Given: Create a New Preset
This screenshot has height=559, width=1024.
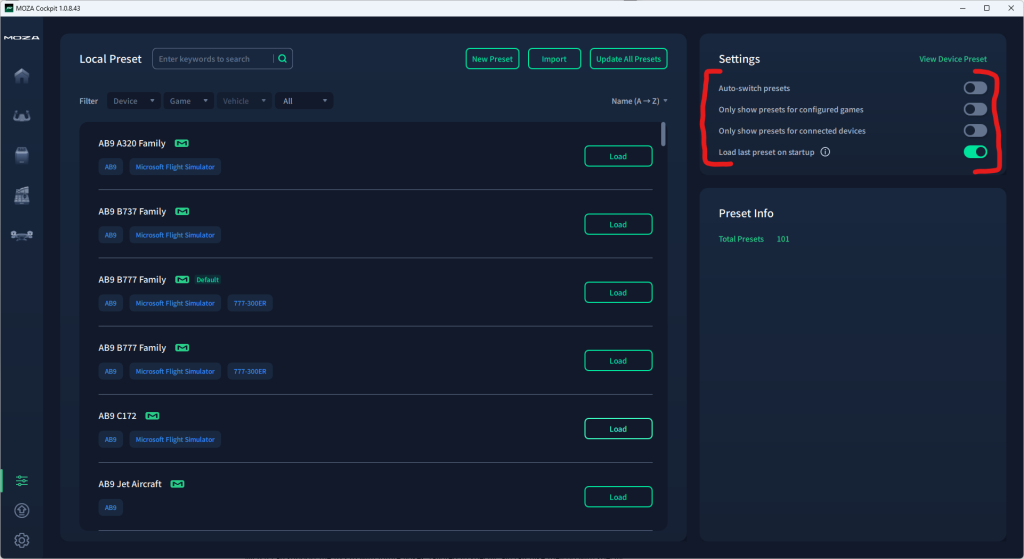Looking at the screenshot, I should click(492, 59).
